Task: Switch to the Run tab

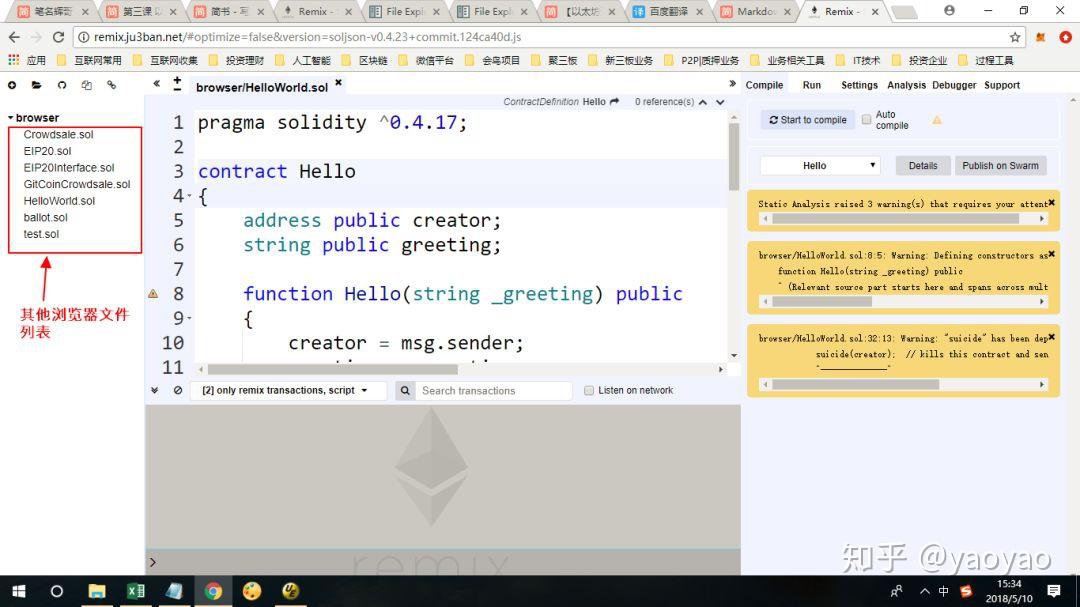Action: (x=811, y=85)
